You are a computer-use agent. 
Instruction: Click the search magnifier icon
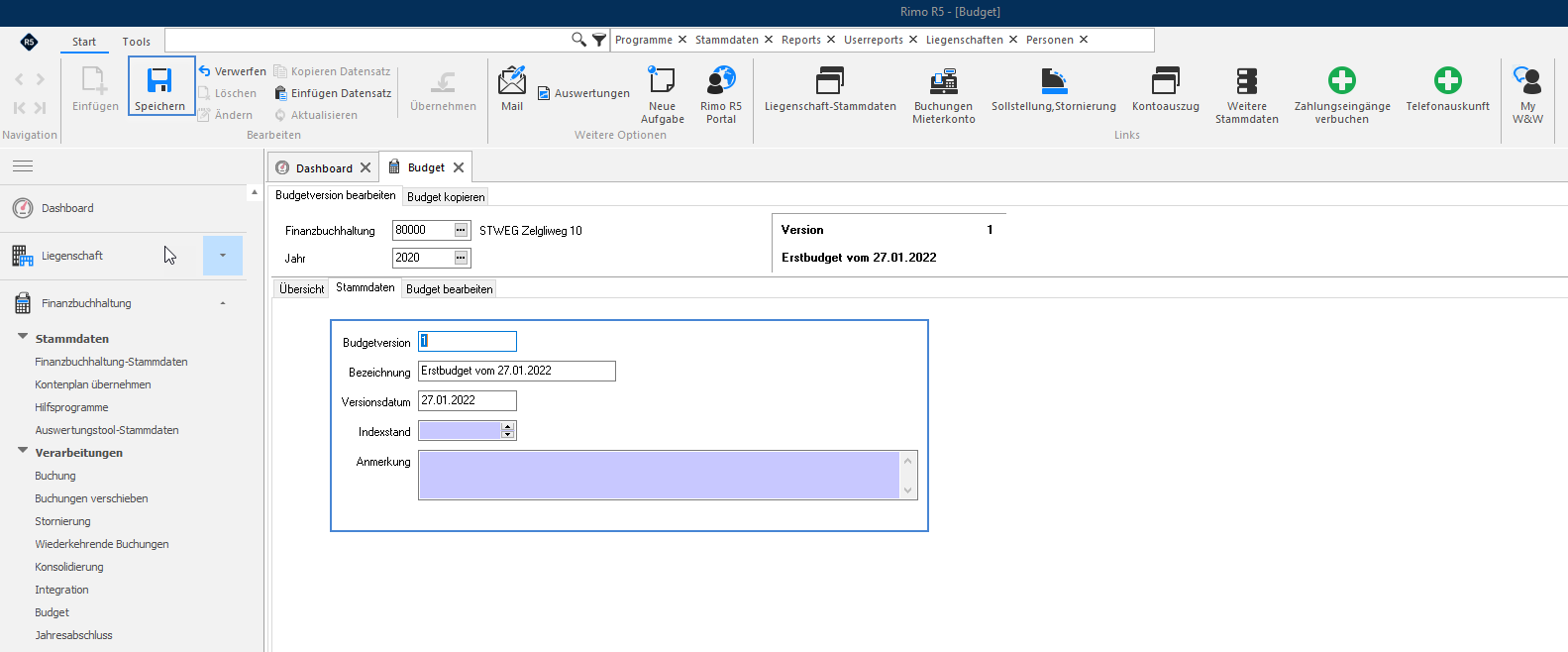578,40
